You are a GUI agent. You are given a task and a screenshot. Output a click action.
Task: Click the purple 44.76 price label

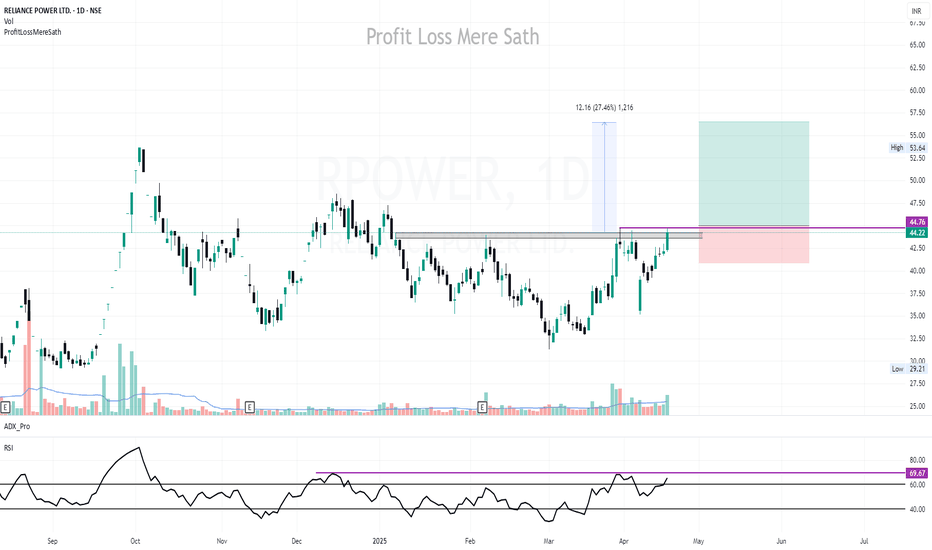pos(917,222)
